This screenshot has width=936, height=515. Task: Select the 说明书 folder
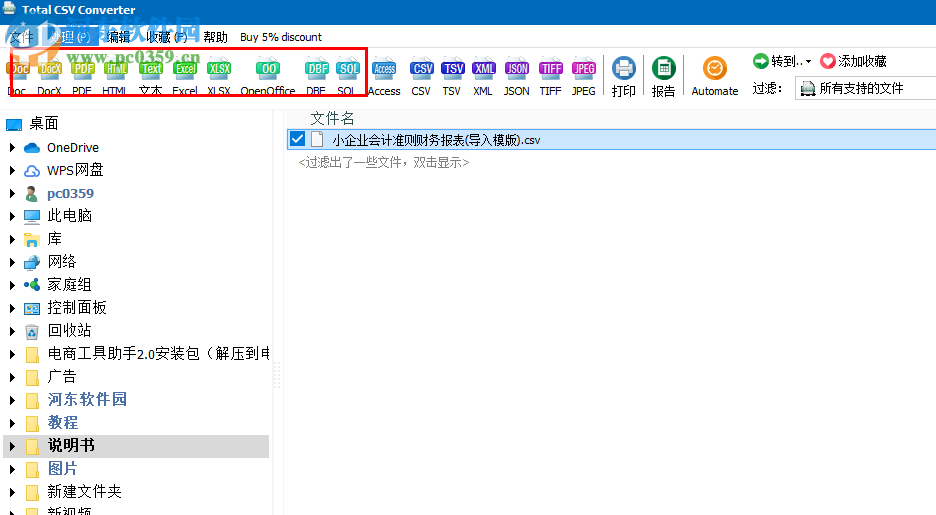[71, 445]
